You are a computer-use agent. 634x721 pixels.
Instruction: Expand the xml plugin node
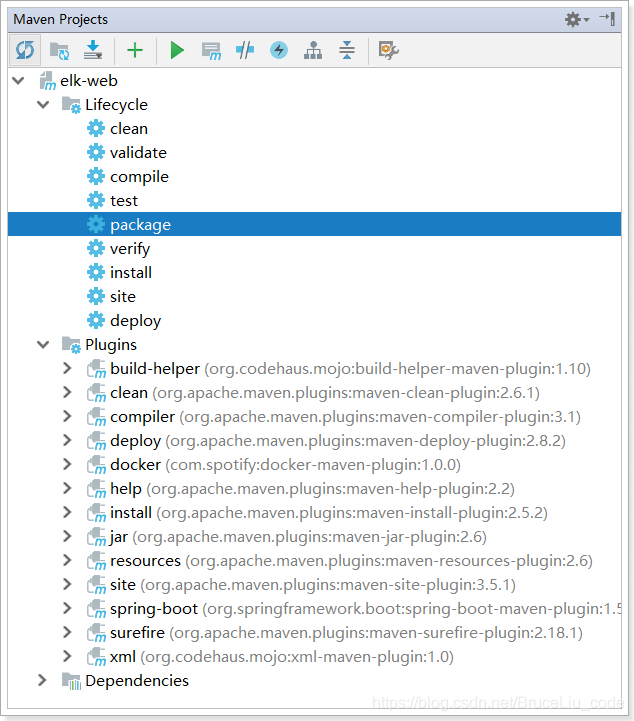pos(67,656)
